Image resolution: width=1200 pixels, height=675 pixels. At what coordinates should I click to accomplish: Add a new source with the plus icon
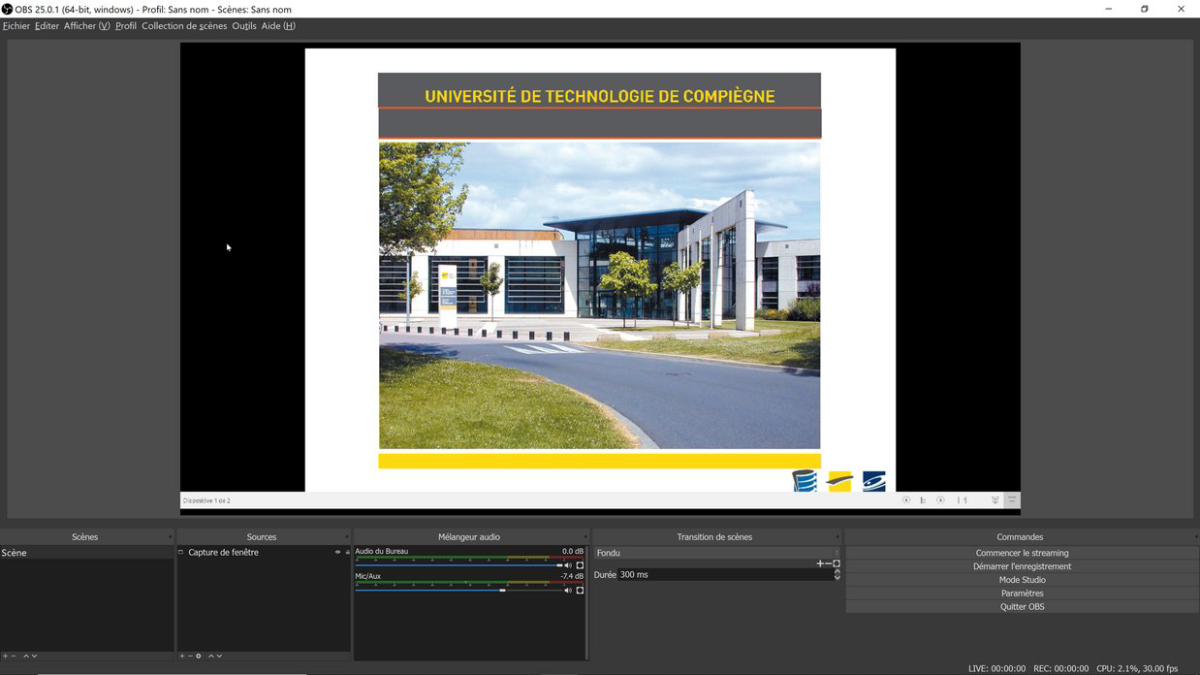point(182,656)
